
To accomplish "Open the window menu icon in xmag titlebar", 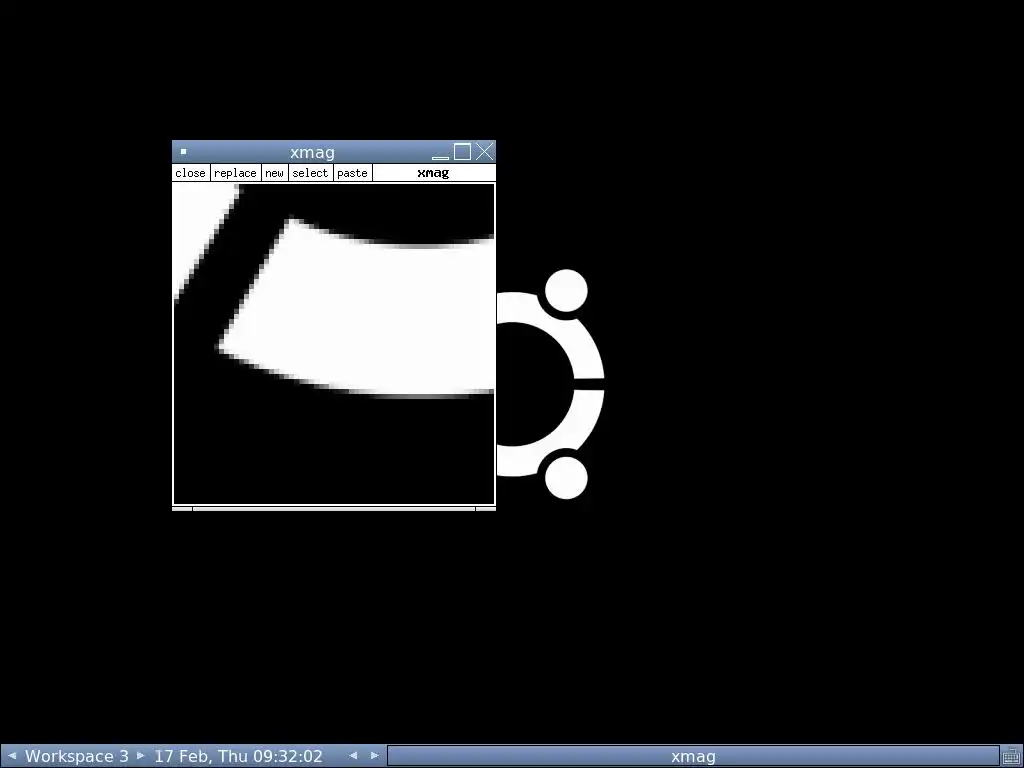I will [x=184, y=152].
